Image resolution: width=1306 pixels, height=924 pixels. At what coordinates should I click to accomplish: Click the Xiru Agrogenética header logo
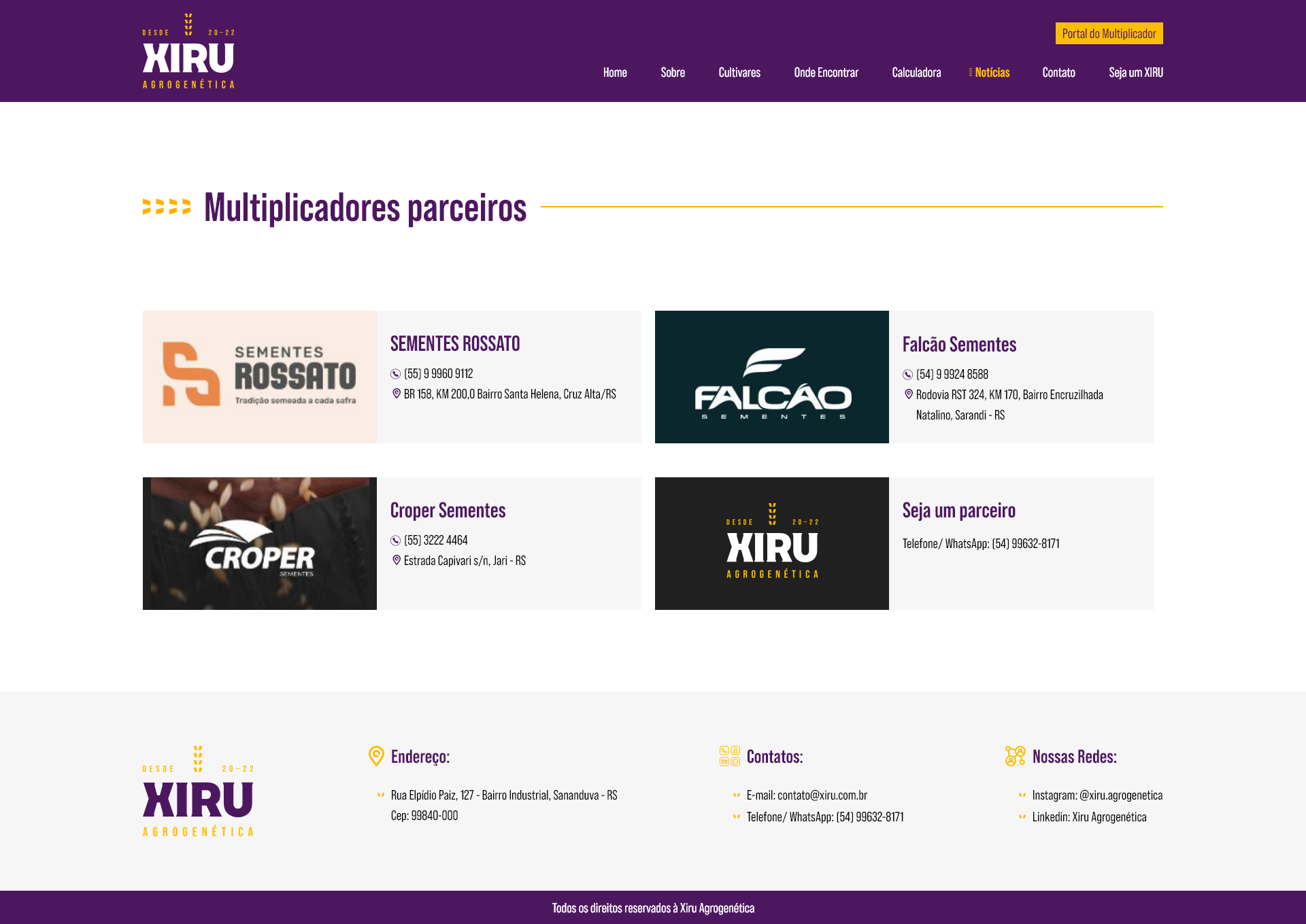[188, 52]
